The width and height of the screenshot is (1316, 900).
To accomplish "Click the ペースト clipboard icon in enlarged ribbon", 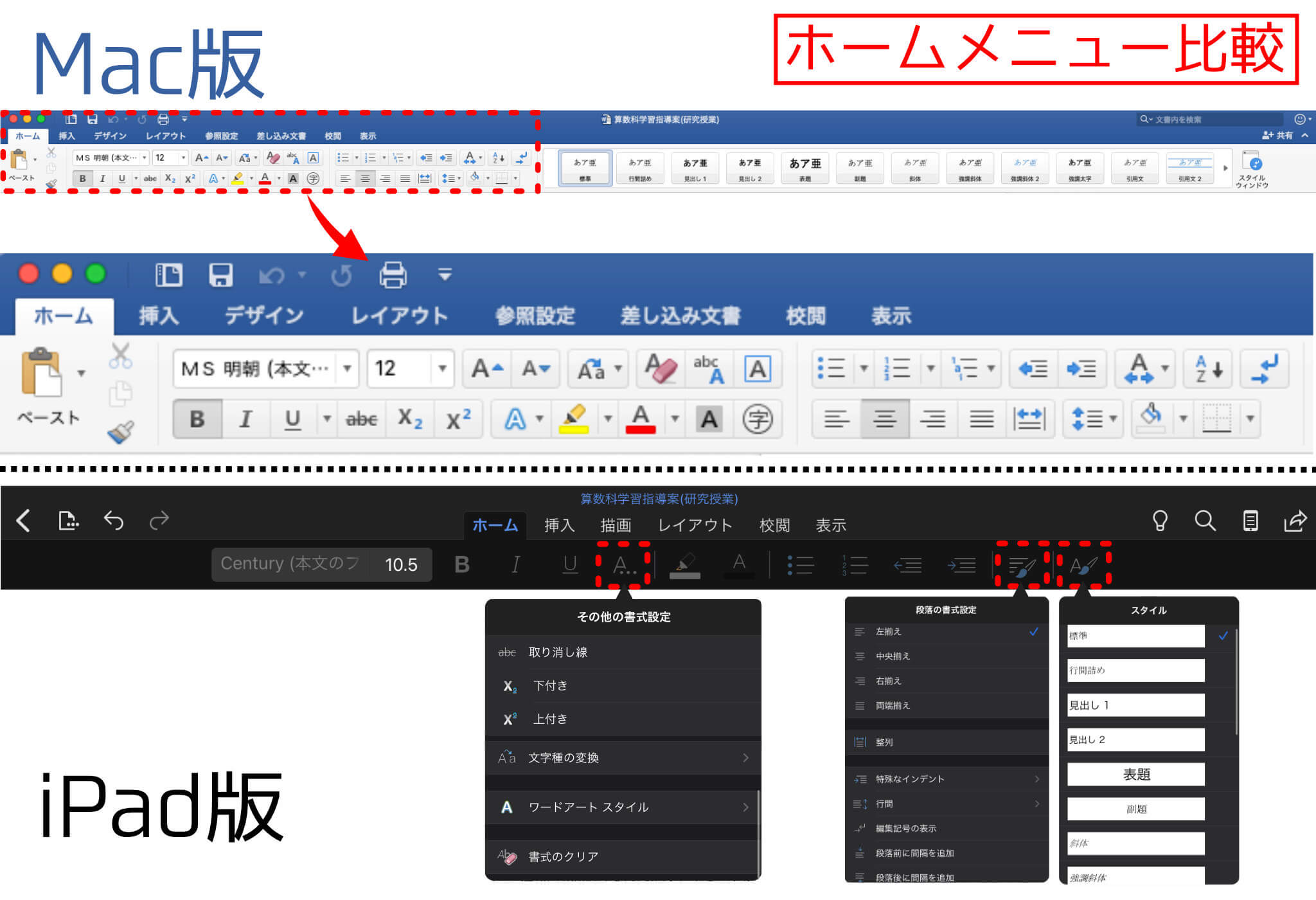I will (x=41, y=372).
